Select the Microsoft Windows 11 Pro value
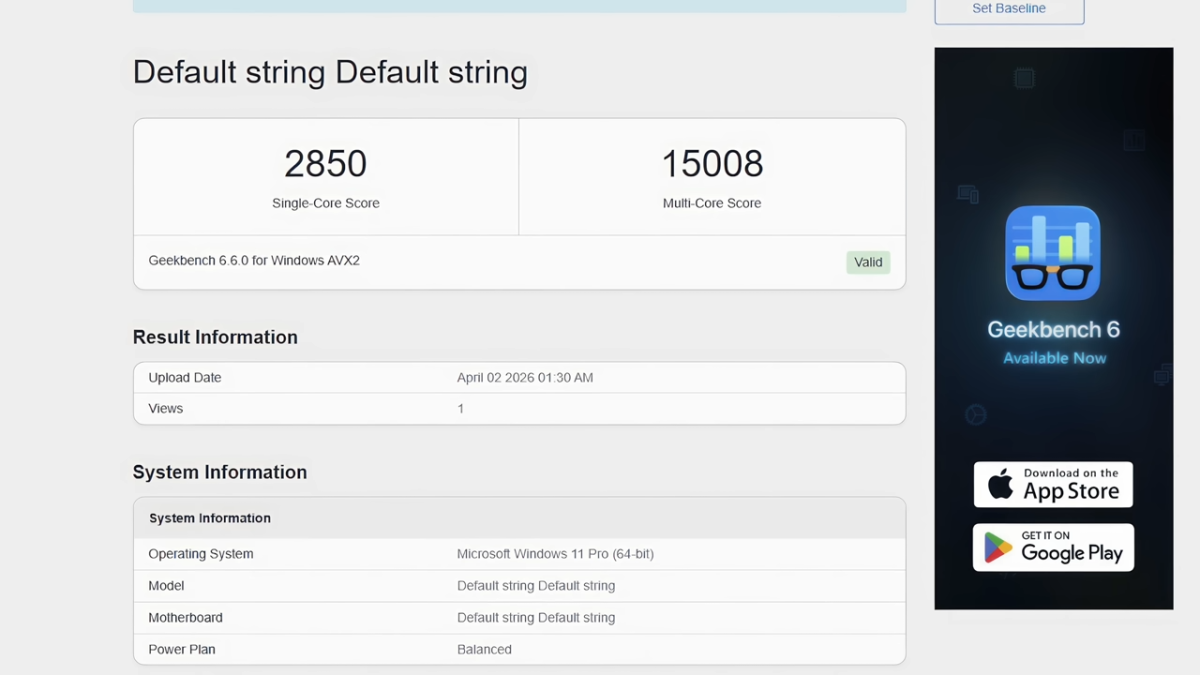The height and width of the screenshot is (675, 1200). click(x=555, y=554)
